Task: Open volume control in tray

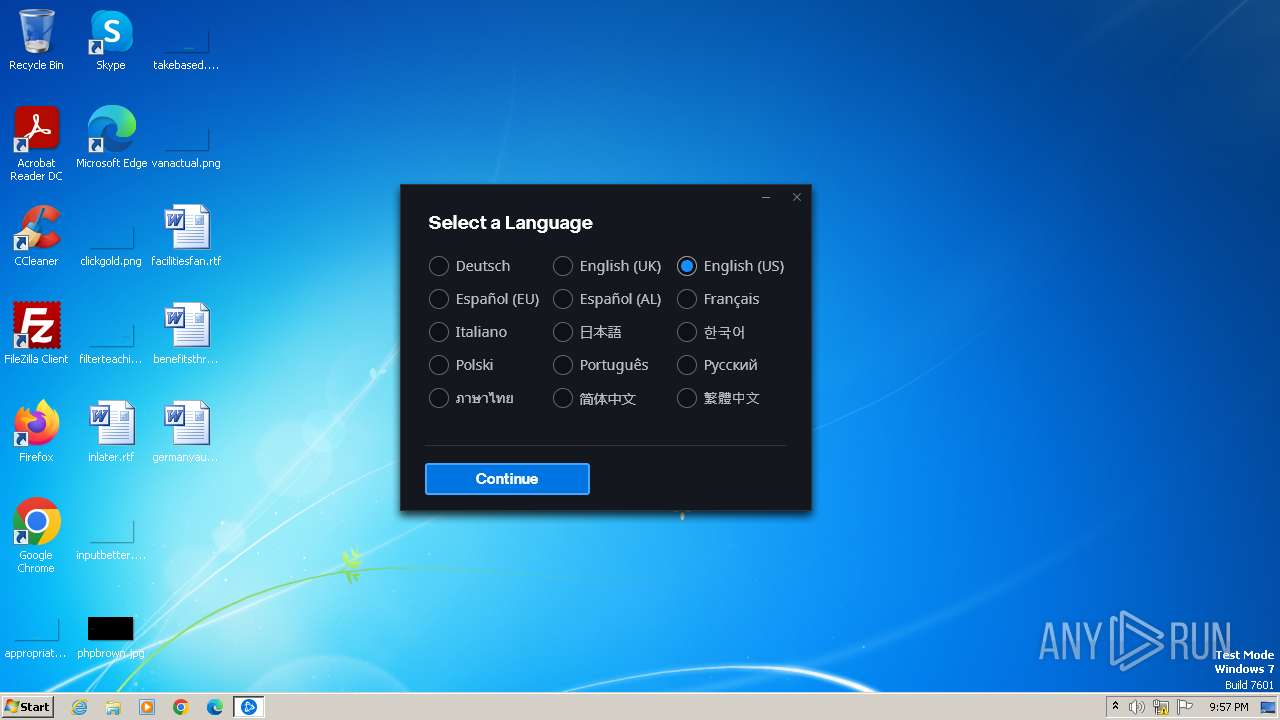Action: click(1137, 707)
